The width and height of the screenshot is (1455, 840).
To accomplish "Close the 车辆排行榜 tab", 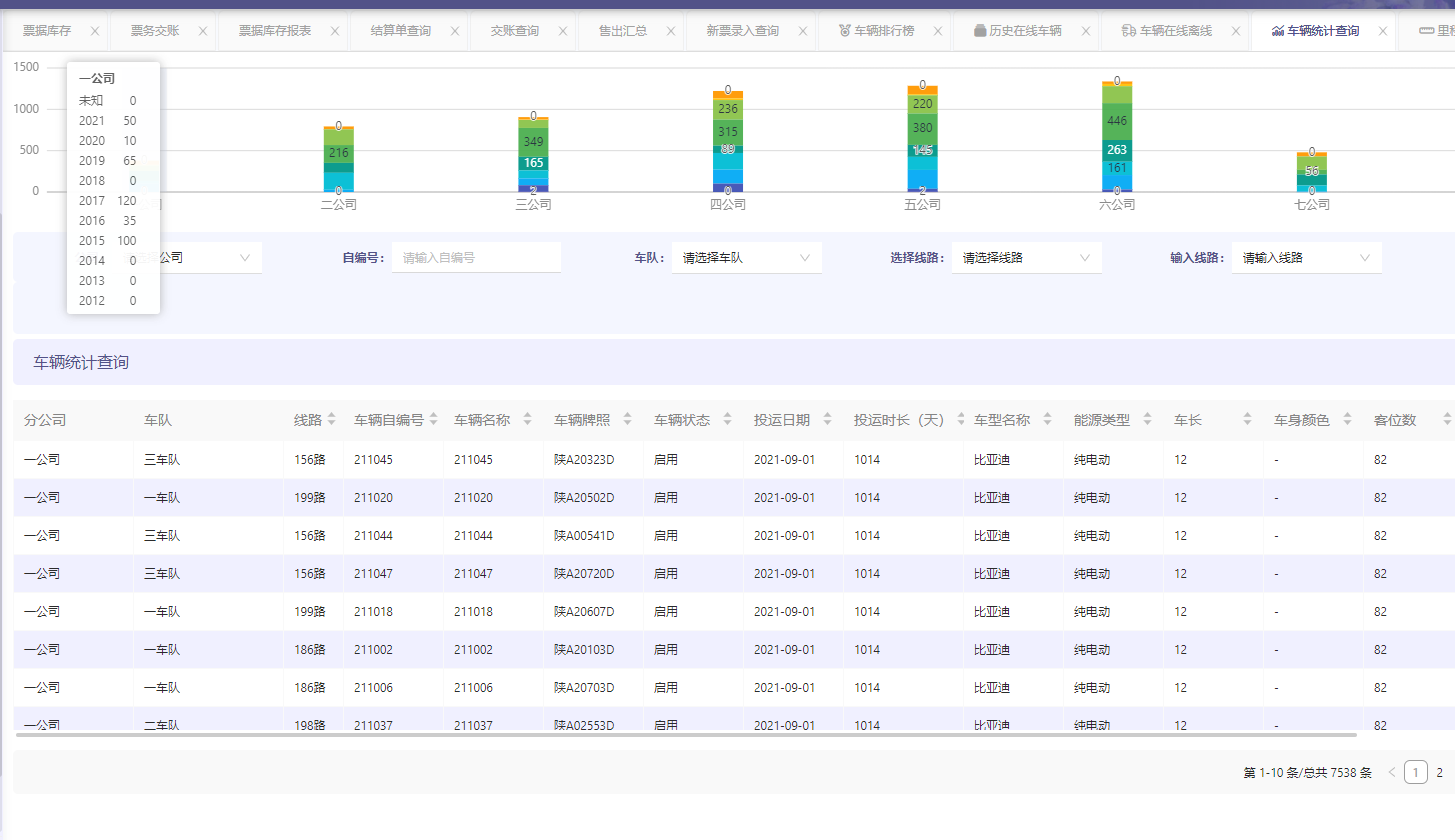I will pyautogui.click(x=938, y=31).
